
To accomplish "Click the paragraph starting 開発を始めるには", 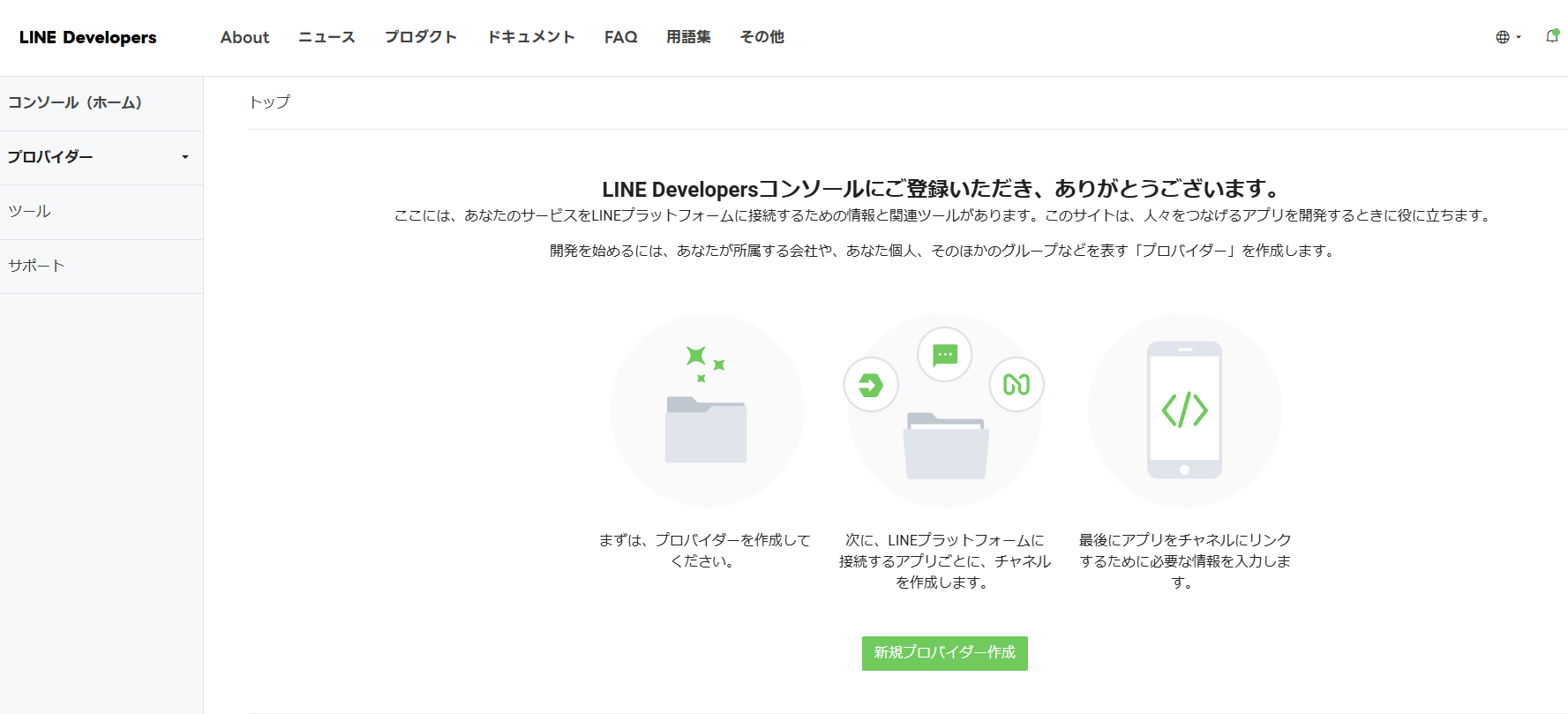I will pos(942,251).
